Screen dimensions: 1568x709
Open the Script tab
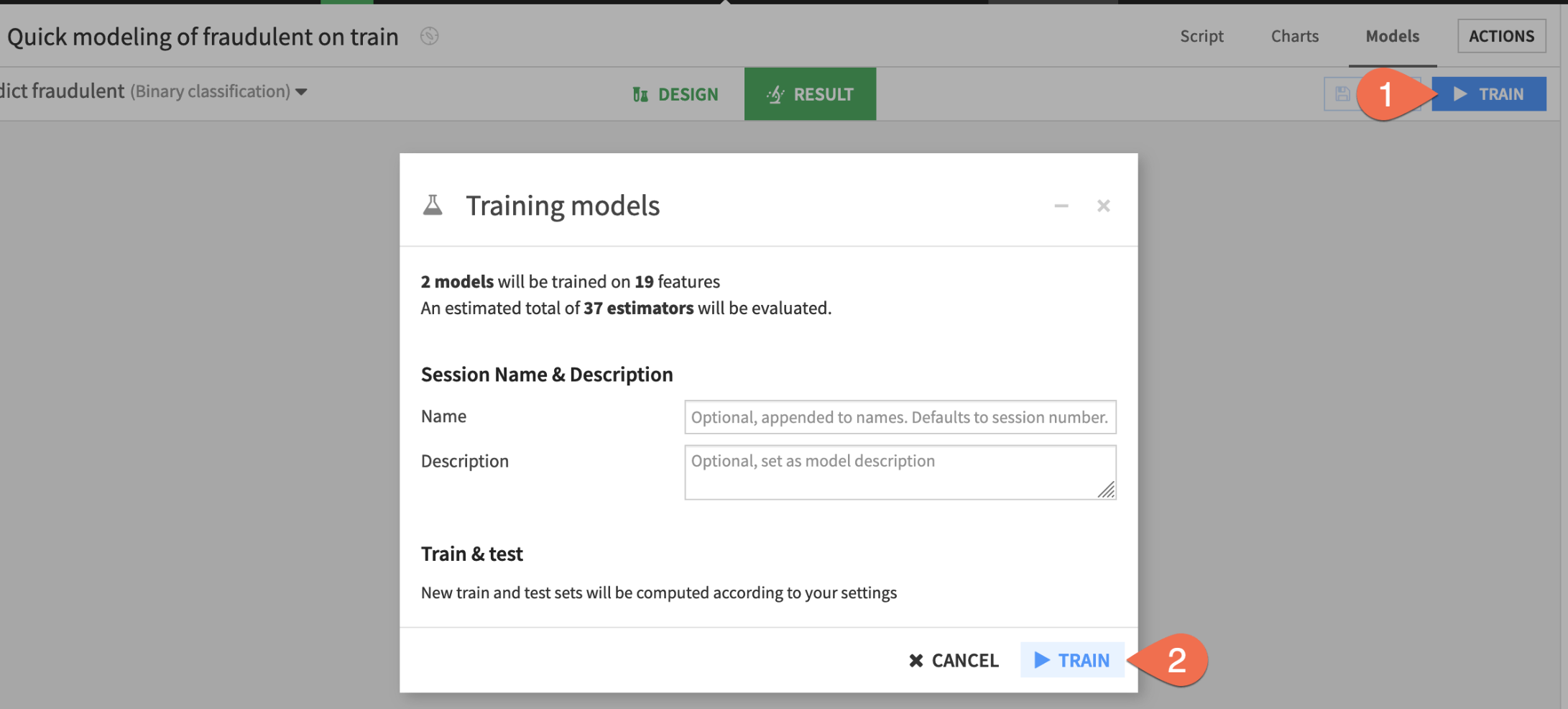point(1201,36)
